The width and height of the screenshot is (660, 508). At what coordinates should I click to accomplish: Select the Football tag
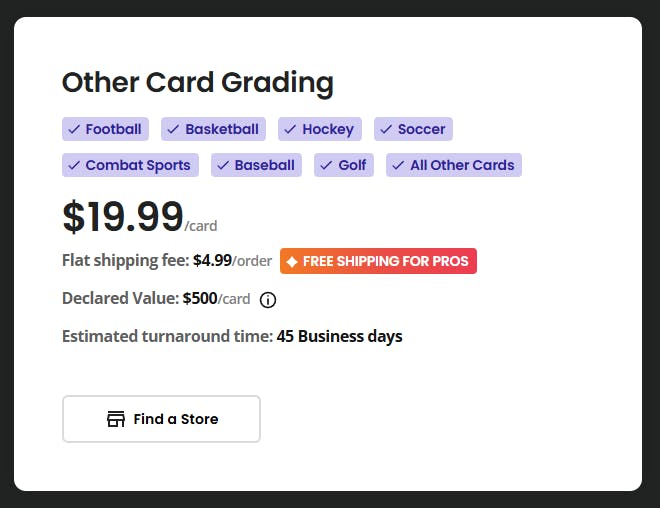[x=105, y=129]
